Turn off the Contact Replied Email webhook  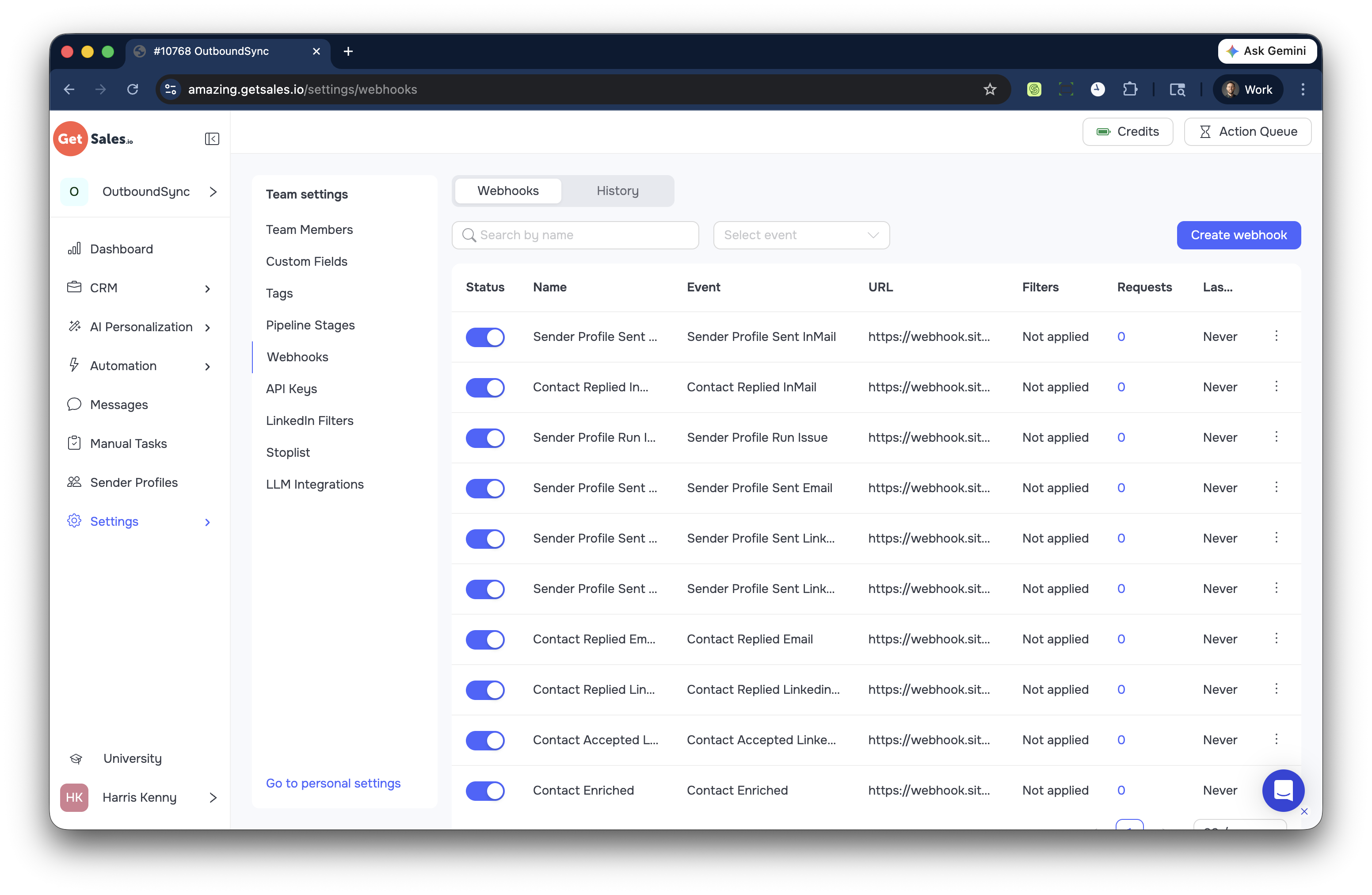(x=485, y=639)
